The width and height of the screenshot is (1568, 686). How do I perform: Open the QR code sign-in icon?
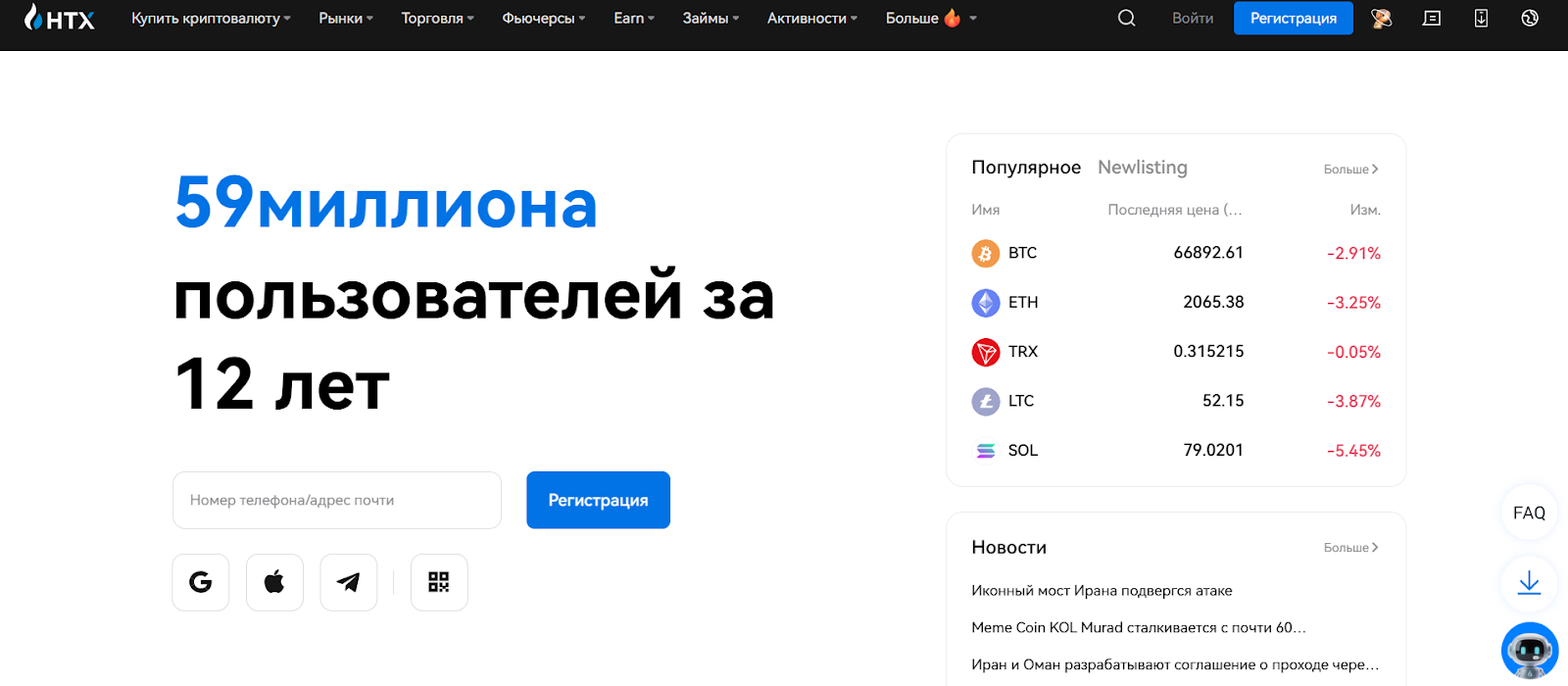coord(439,582)
